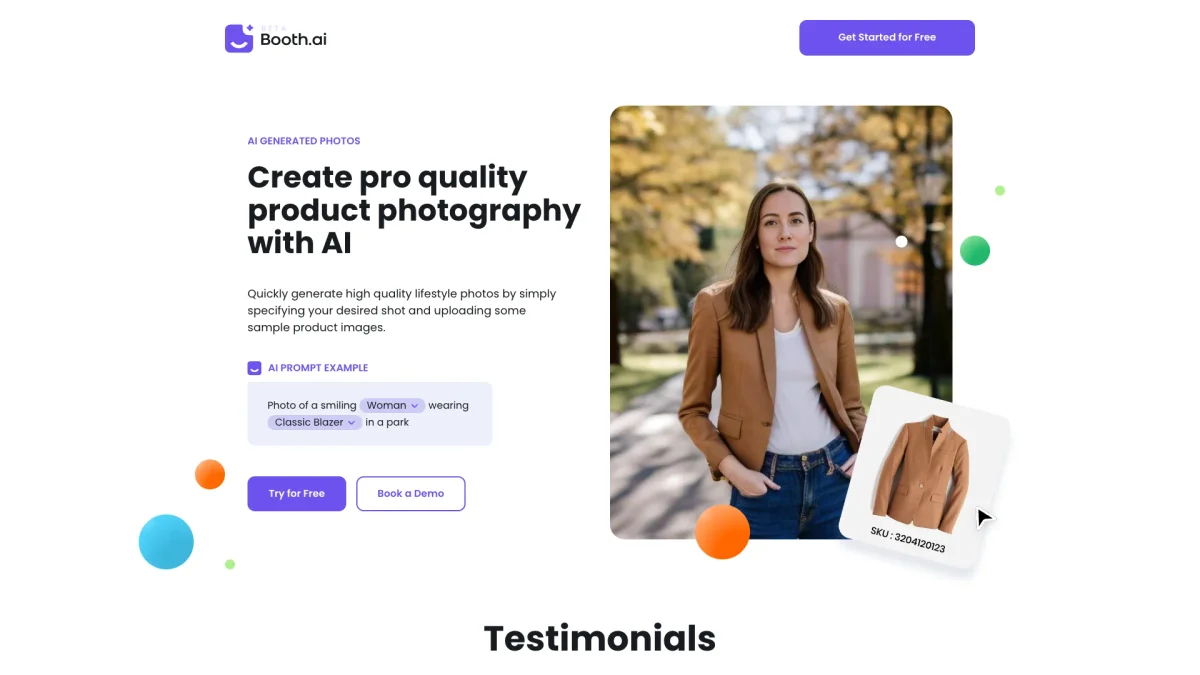Viewport: 1200px width, 675px height.
Task: Click the brown blazer product thumbnail card
Action: (x=926, y=478)
